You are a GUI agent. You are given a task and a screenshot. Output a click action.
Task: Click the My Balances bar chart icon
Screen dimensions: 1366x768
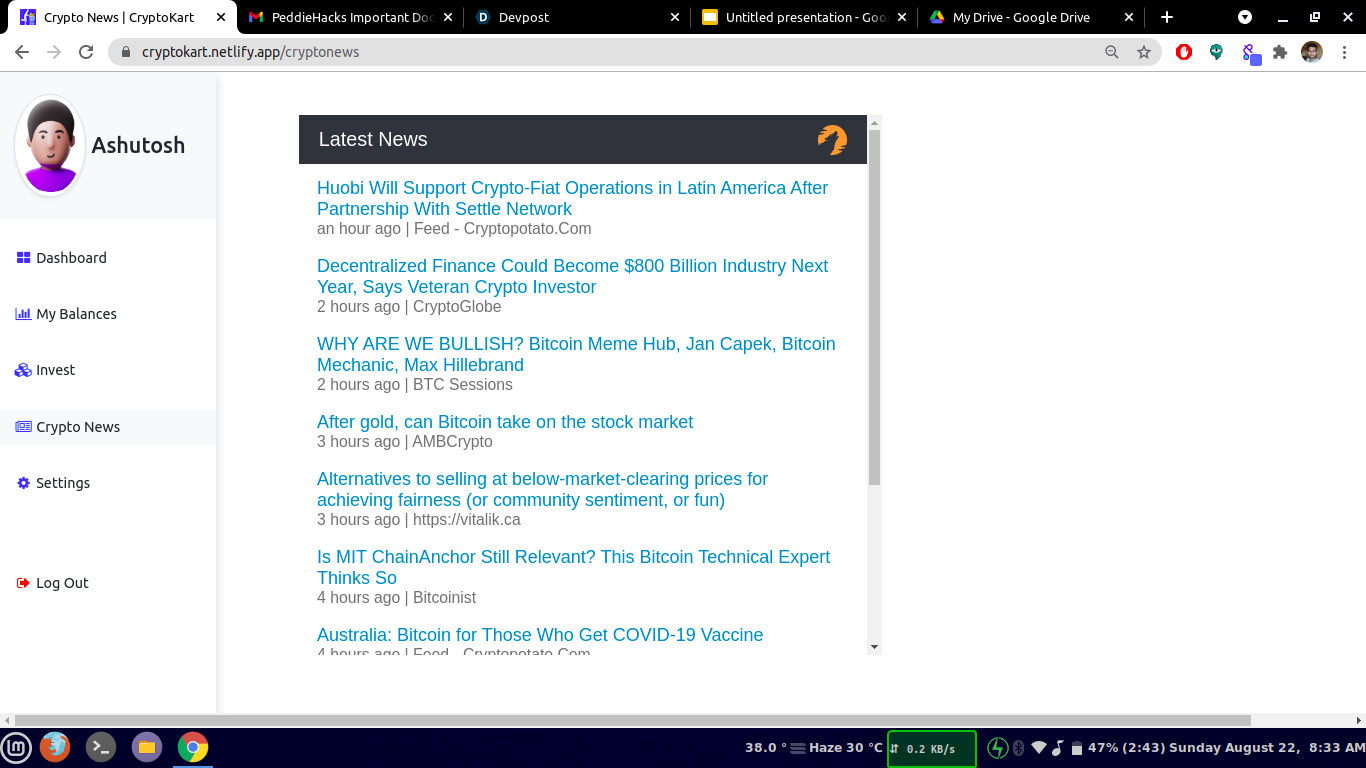click(x=24, y=314)
